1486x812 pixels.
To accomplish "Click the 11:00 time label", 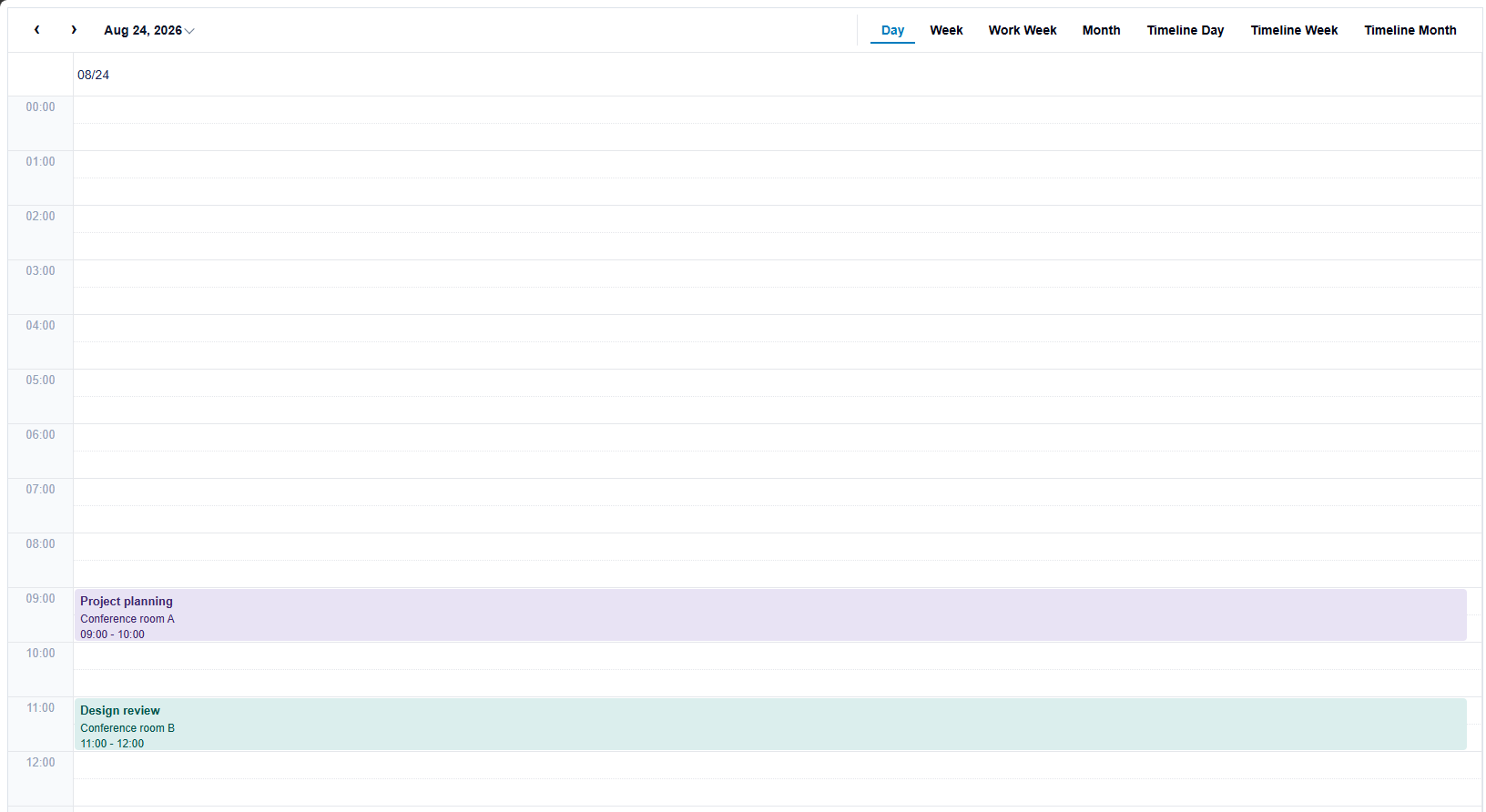I will (x=40, y=707).
